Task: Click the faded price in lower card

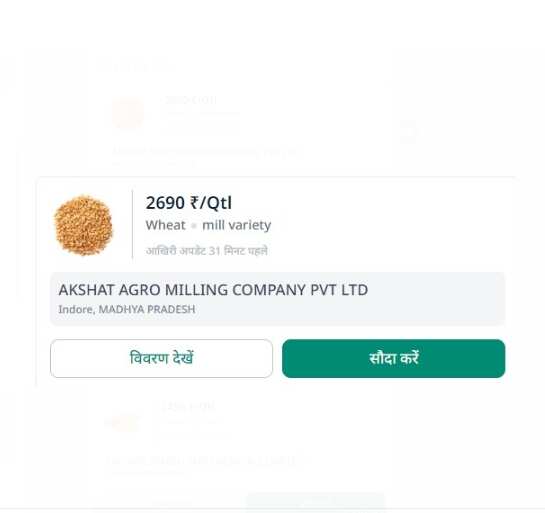Action: coord(189,407)
